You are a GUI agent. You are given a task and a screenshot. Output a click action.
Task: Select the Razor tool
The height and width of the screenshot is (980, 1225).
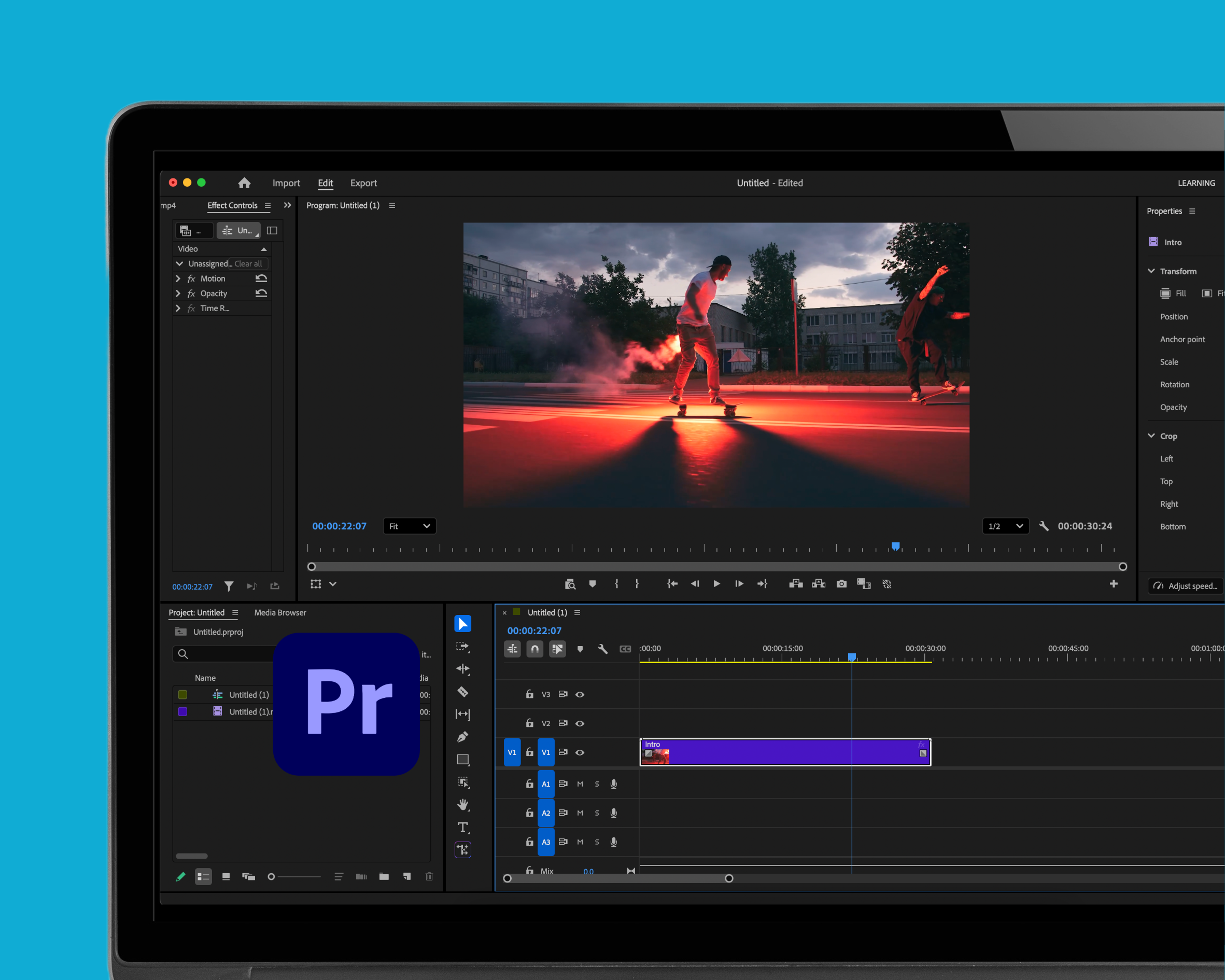coord(462,692)
